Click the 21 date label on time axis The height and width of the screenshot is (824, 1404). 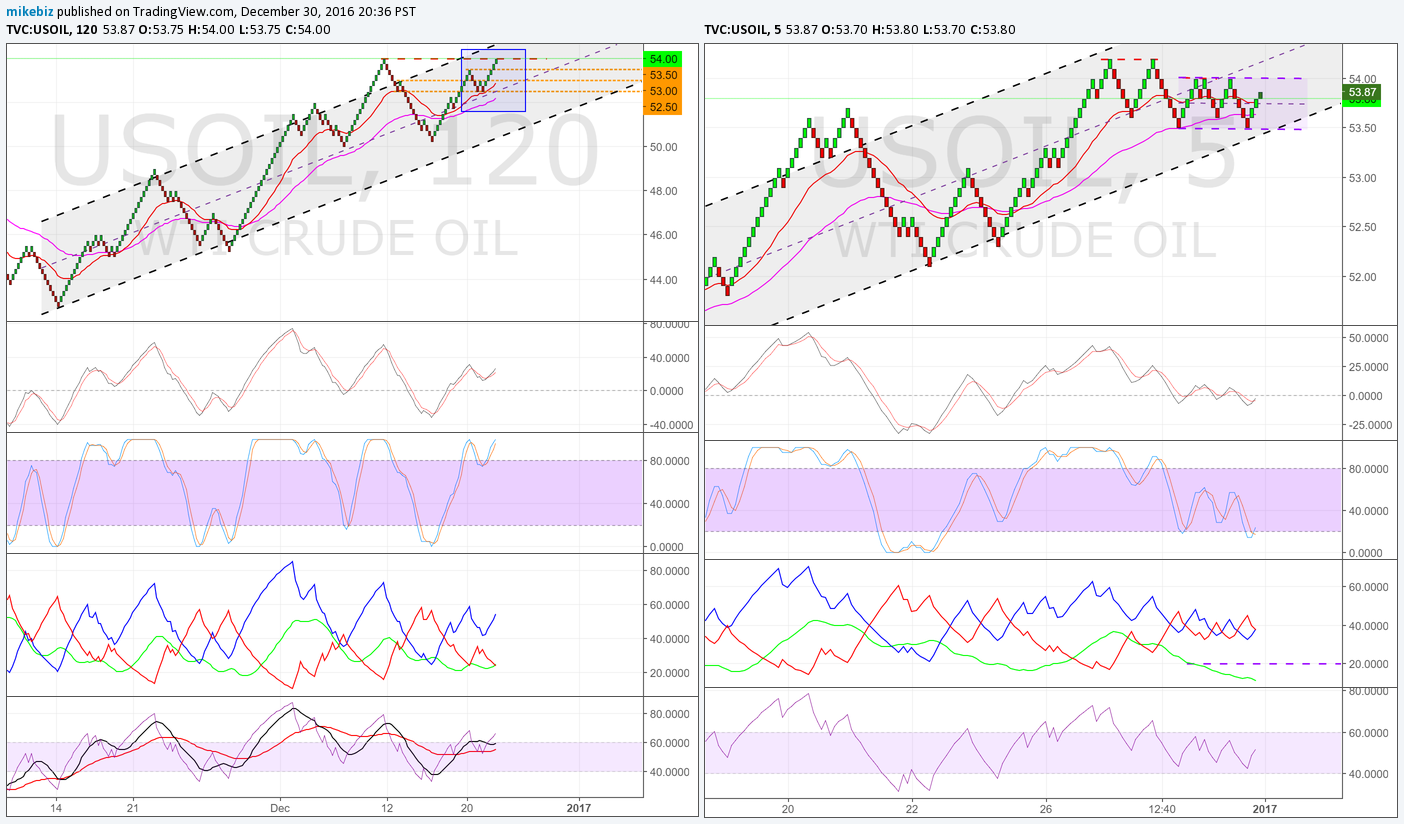click(x=132, y=806)
